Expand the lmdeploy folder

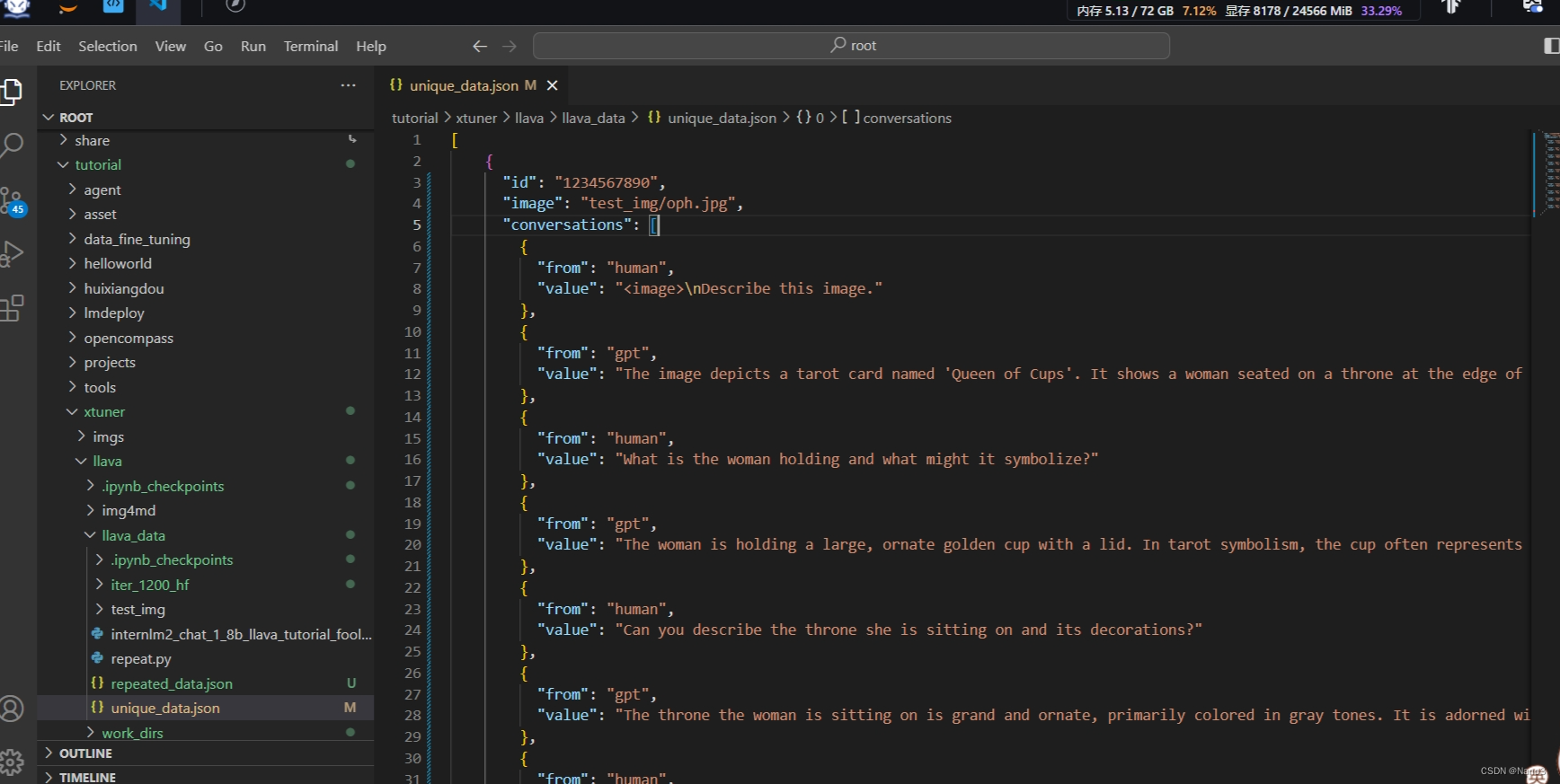click(206, 313)
